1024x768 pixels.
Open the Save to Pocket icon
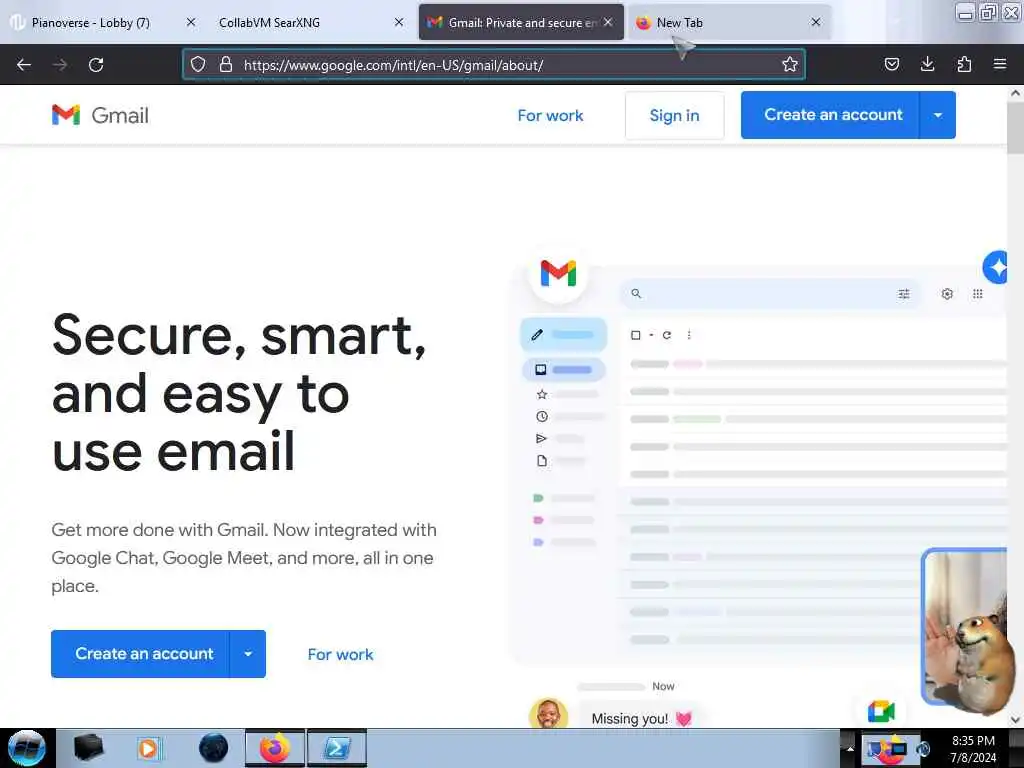tap(891, 64)
